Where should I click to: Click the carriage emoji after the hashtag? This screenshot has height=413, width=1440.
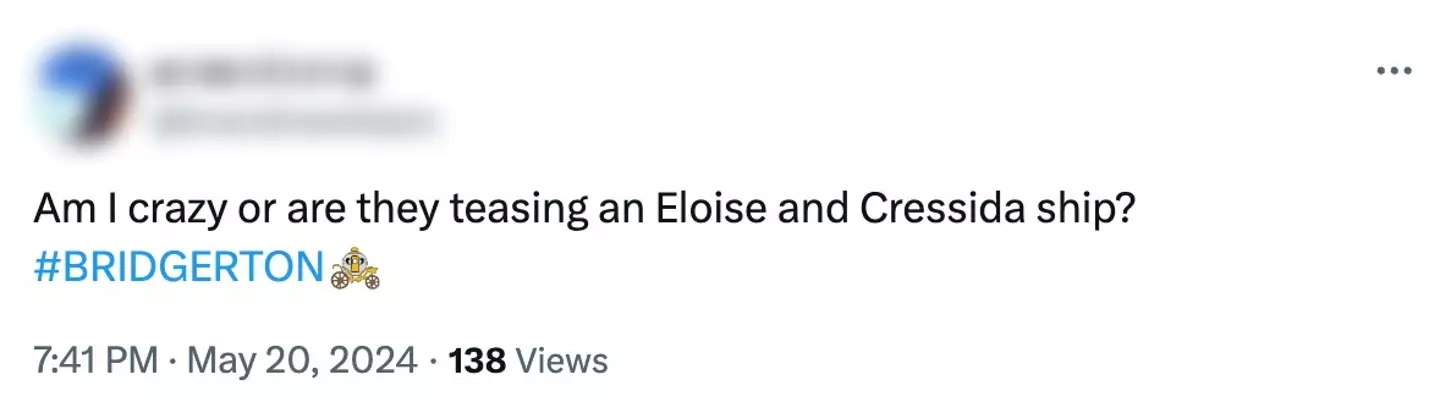(356, 270)
